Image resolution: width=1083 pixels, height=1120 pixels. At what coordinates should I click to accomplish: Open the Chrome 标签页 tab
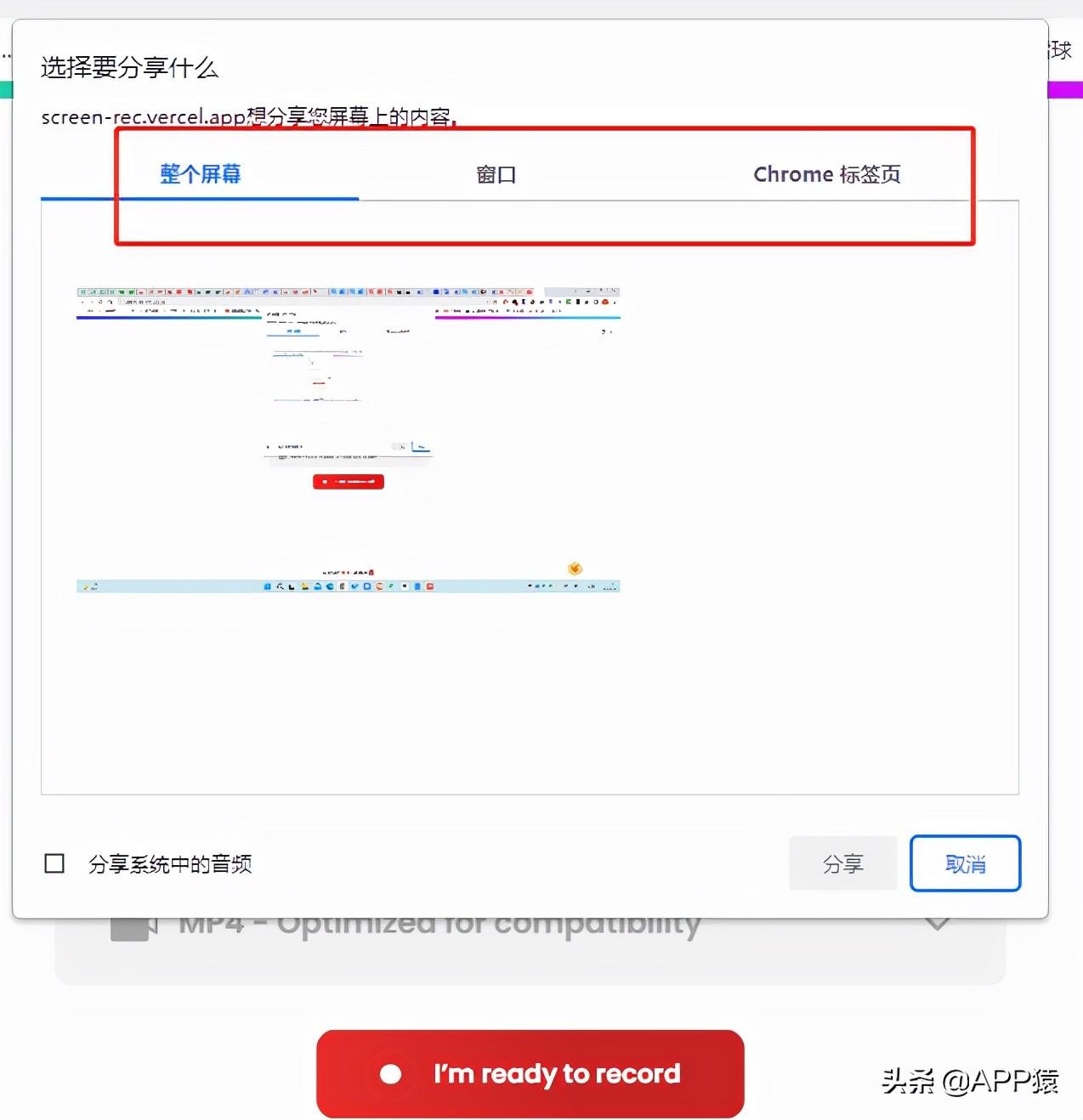pyautogui.click(x=826, y=174)
